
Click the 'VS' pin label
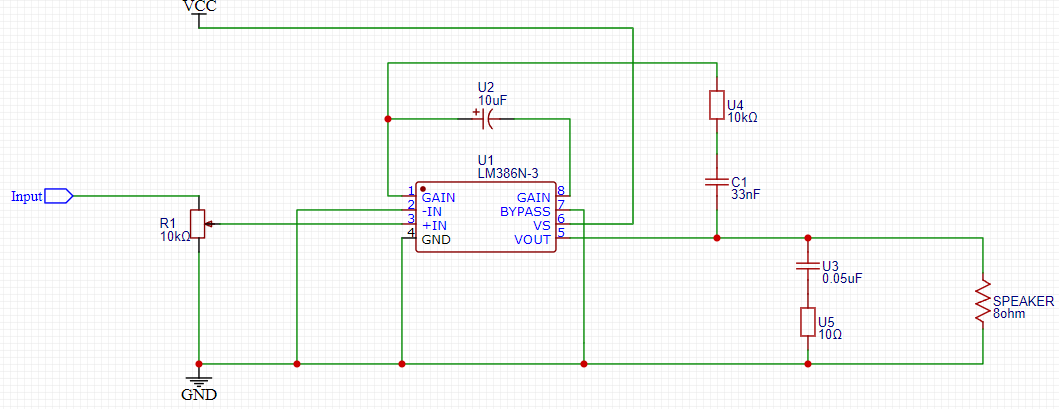542,225
